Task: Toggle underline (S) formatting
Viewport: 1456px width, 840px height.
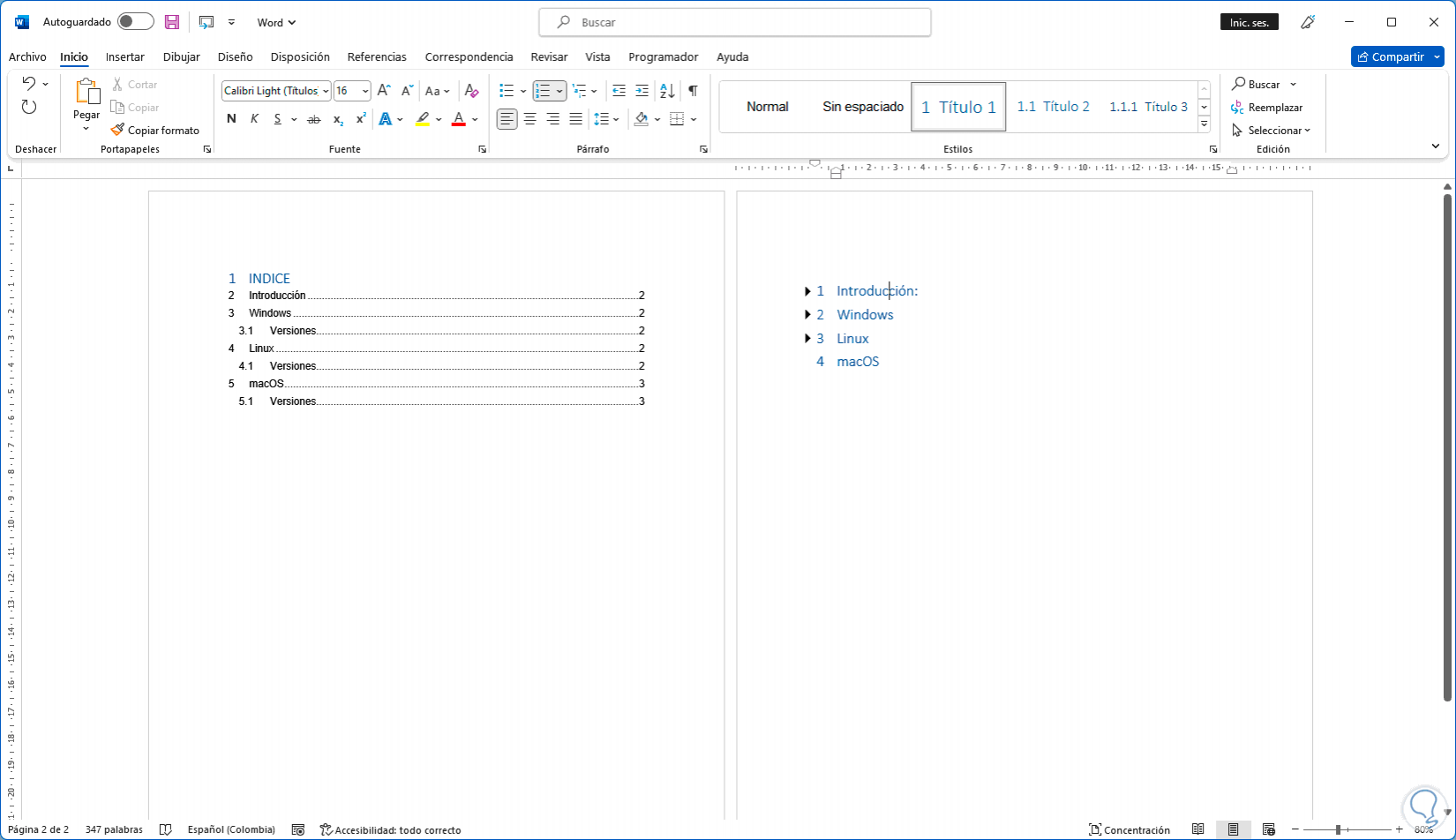Action: click(277, 119)
